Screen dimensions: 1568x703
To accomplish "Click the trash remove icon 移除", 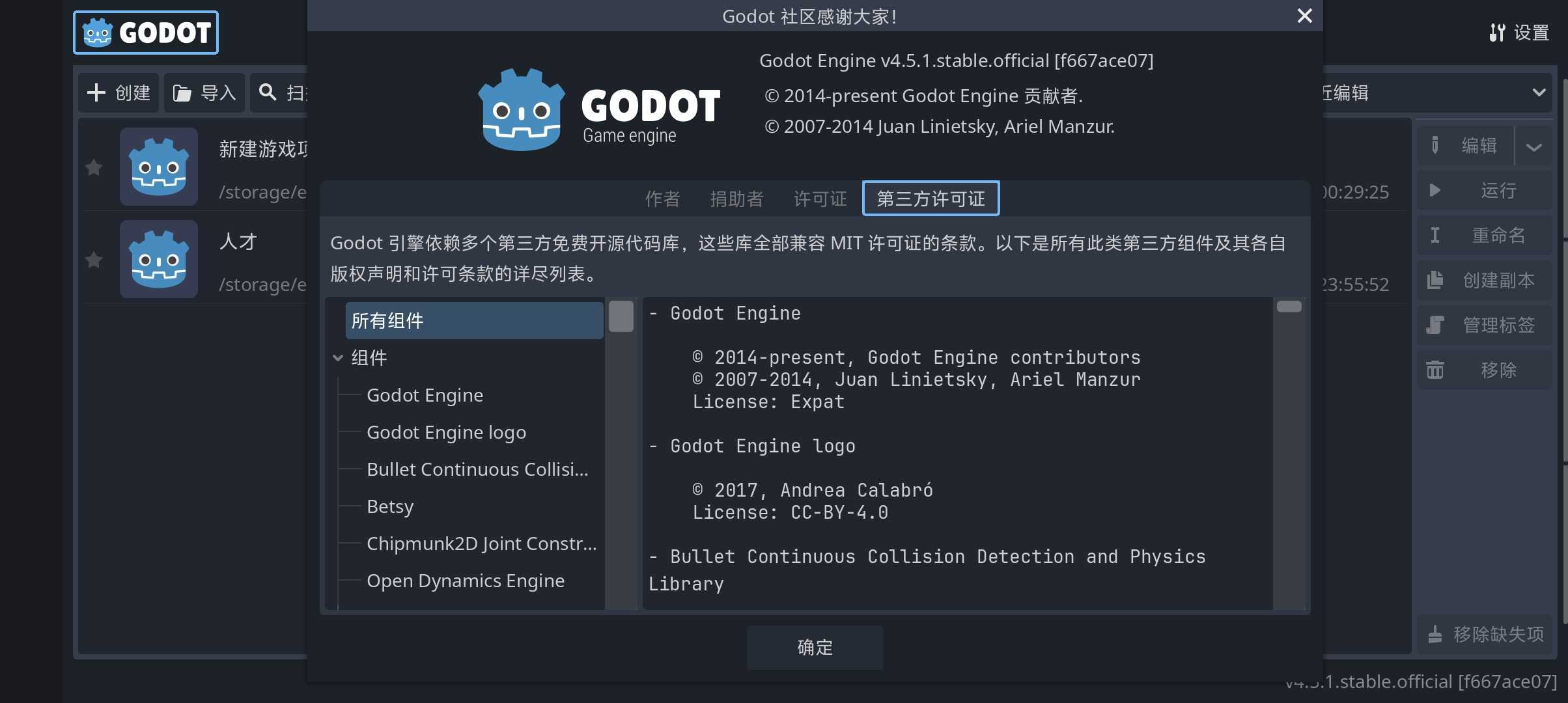I will coord(1435,370).
